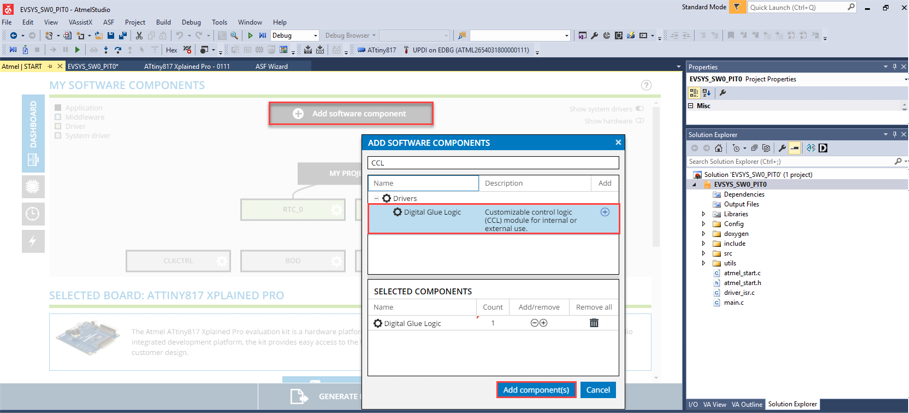The width and height of the screenshot is (909, 413).
Task: Click the notification flag icon near Quick Launch
Action: coord(737,8)
